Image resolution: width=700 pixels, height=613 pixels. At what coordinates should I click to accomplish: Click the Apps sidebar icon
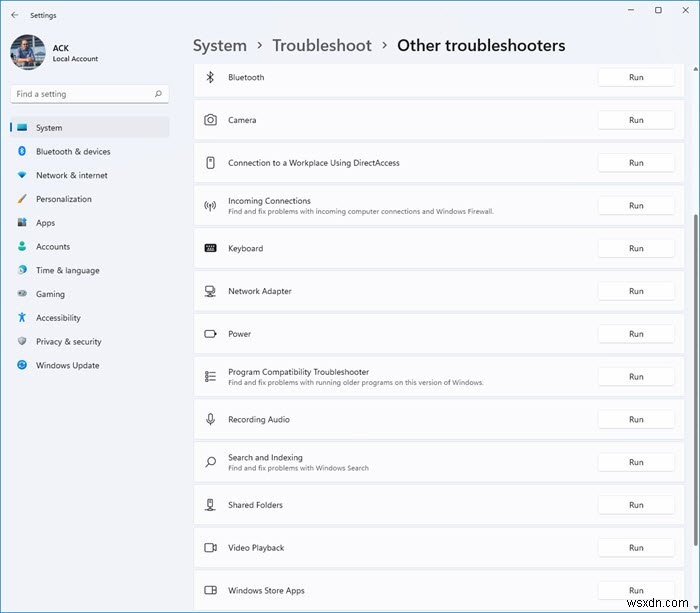(x=22, y=222)
